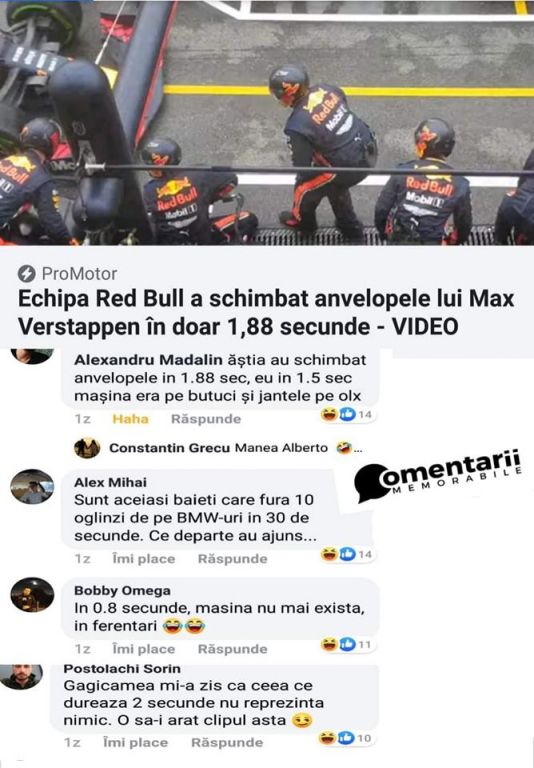Screen dimensions: 534x768
Task: Like Postolachi Sorin's comment with Îmi place
Action: 135,743
